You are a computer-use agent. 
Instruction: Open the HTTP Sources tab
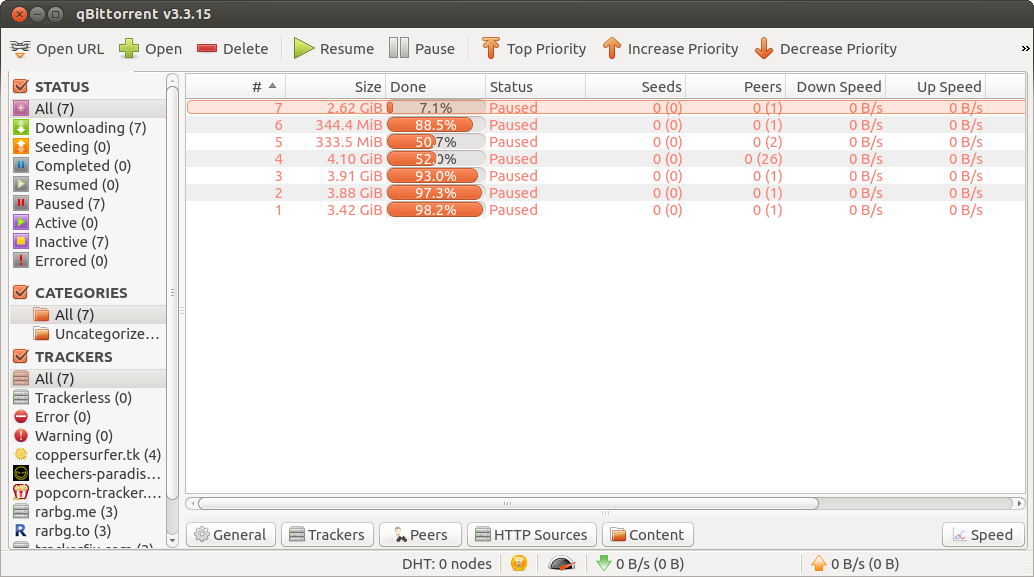(x=532, y=535)
